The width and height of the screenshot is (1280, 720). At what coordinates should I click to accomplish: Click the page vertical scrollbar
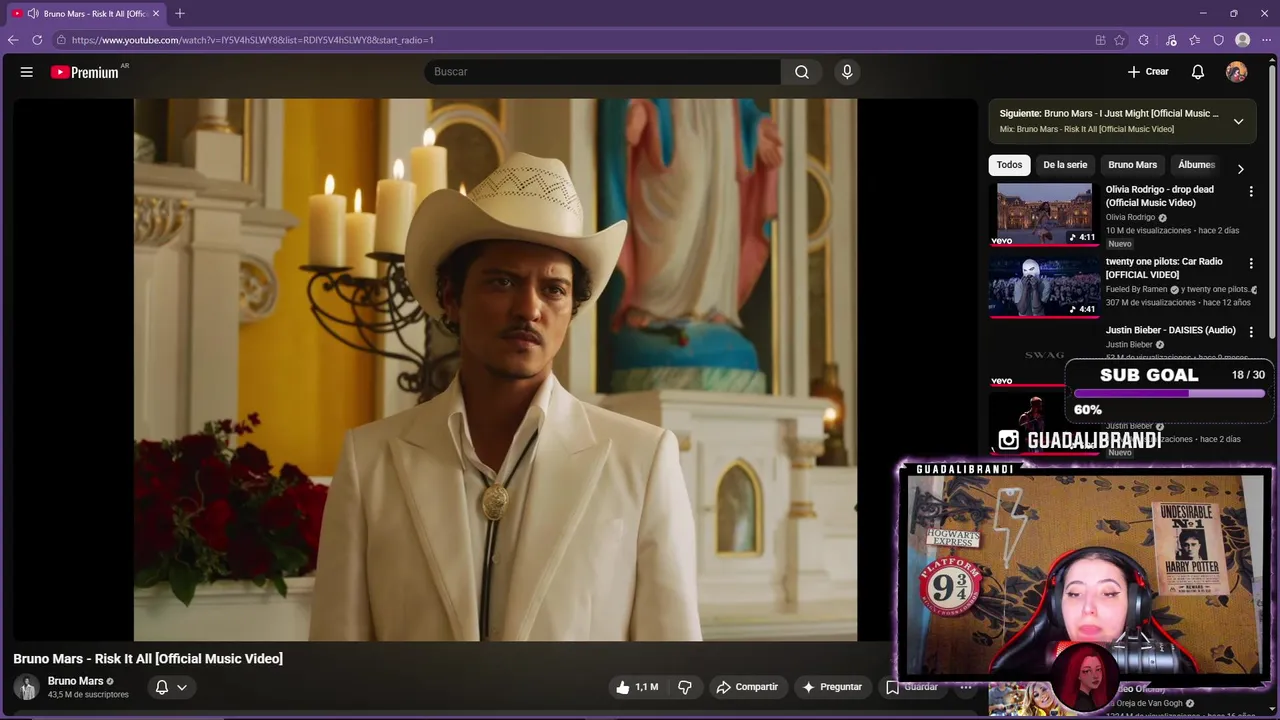tap(1272, 200)
